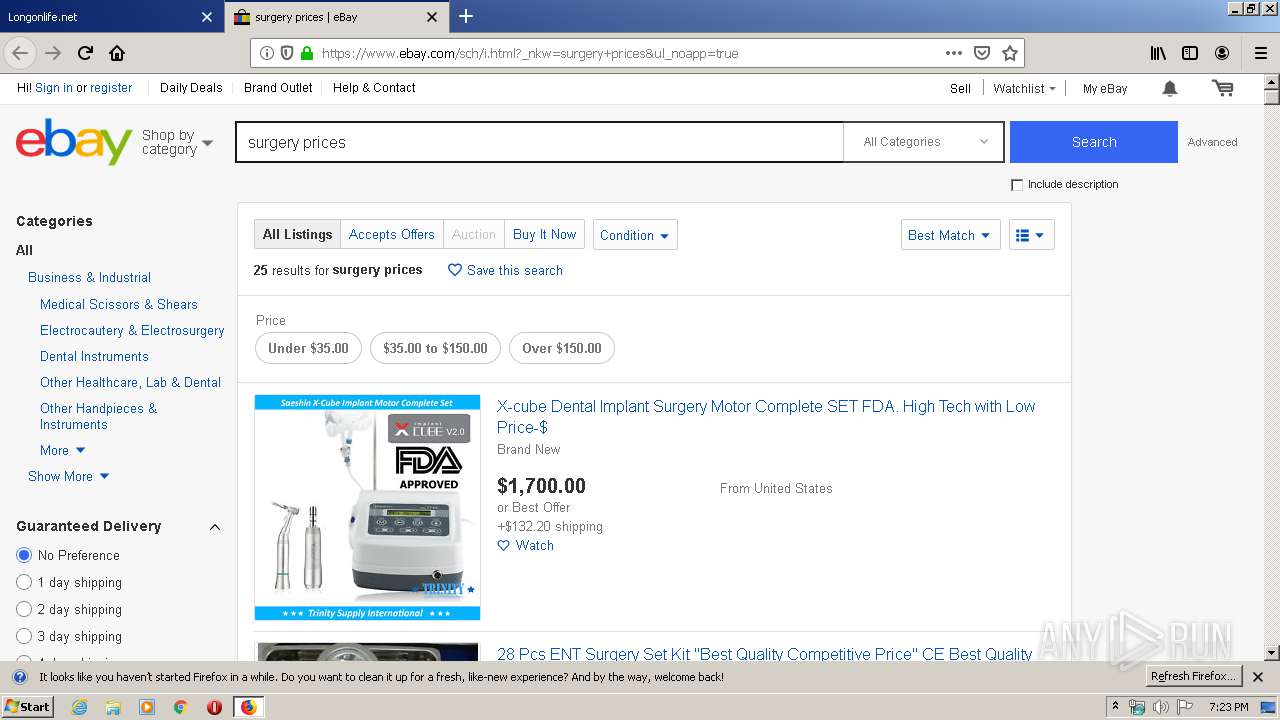Click the Watch heart icon for X-cube listing
1280x720 pixels.
click(x=504, y=545)
